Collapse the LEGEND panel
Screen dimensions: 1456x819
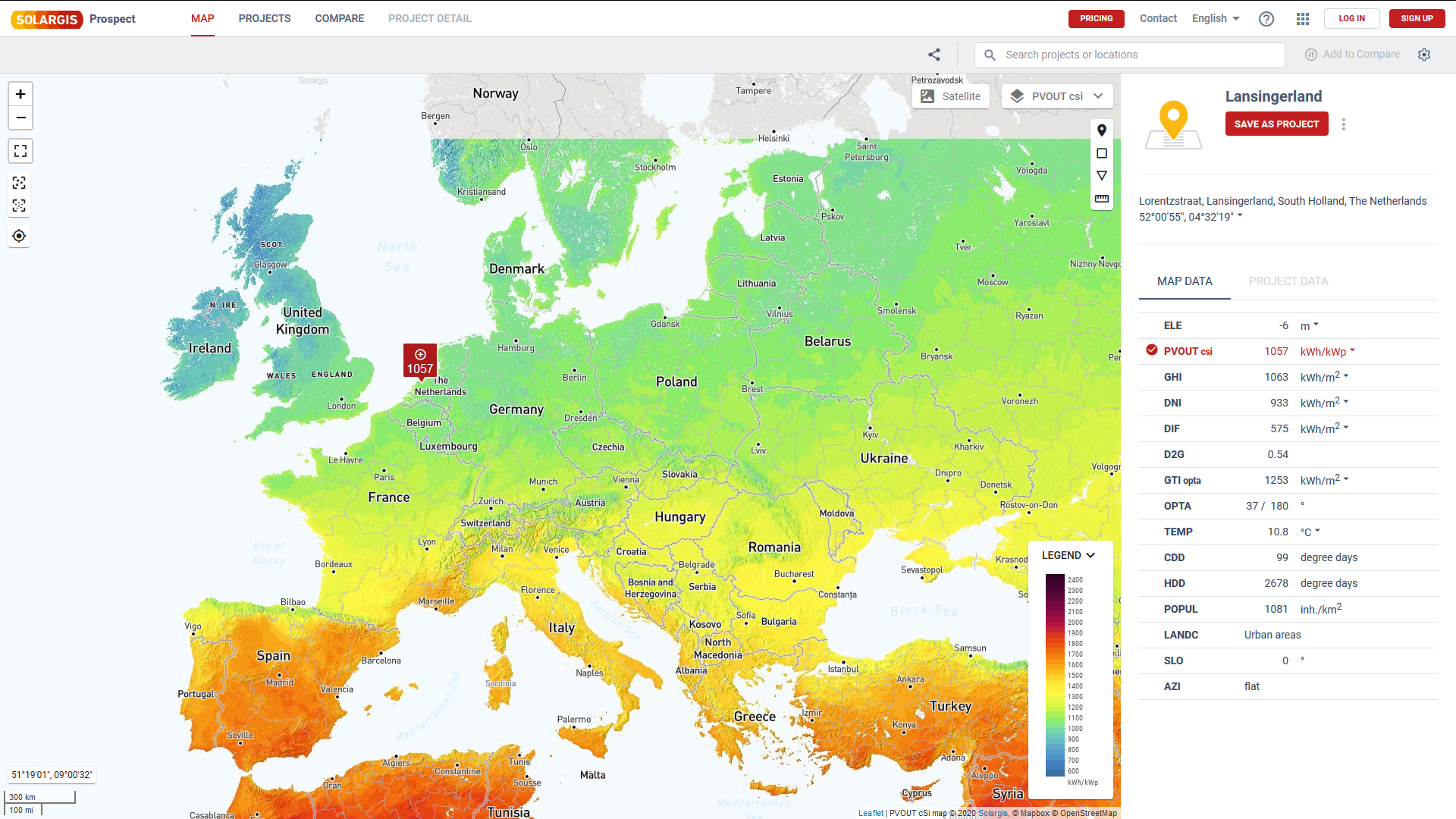pyautogui.click(x=1068, y=555)
